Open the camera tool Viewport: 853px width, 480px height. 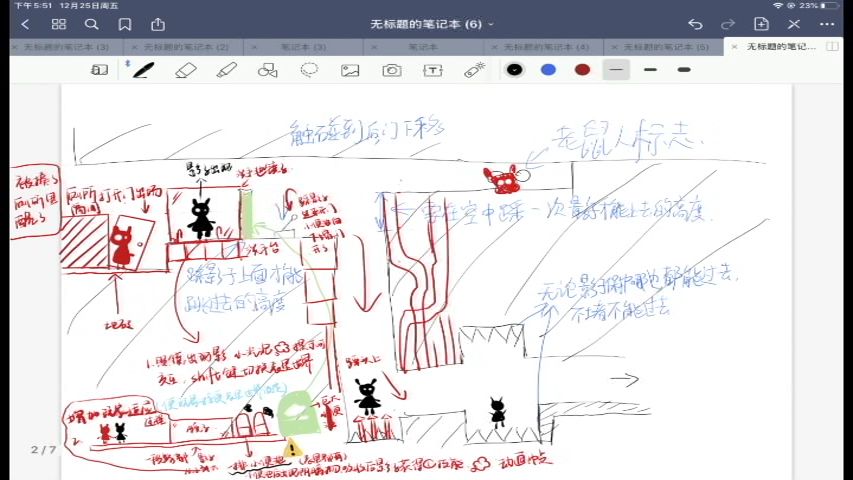click(392, 70)
